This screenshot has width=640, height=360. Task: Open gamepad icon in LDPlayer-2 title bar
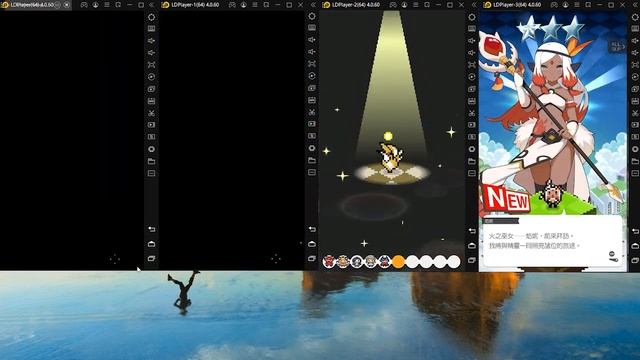tap(393, 5)
